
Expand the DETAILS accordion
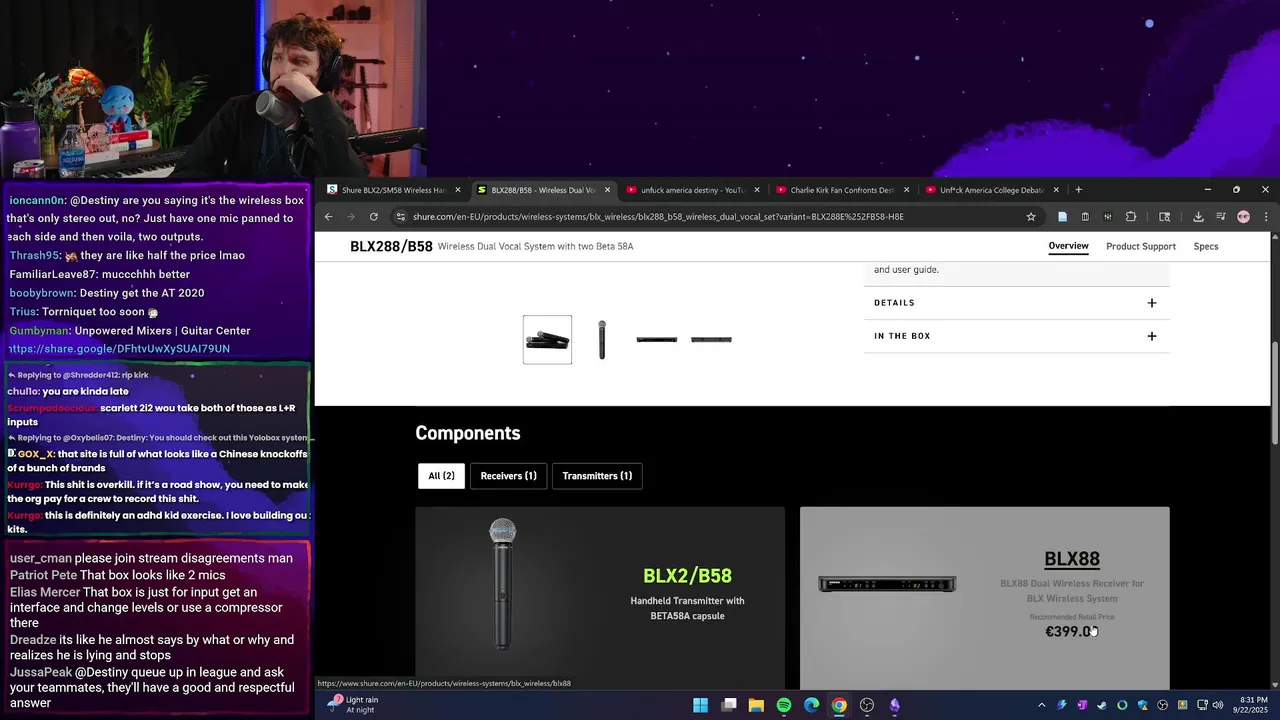1016,303
